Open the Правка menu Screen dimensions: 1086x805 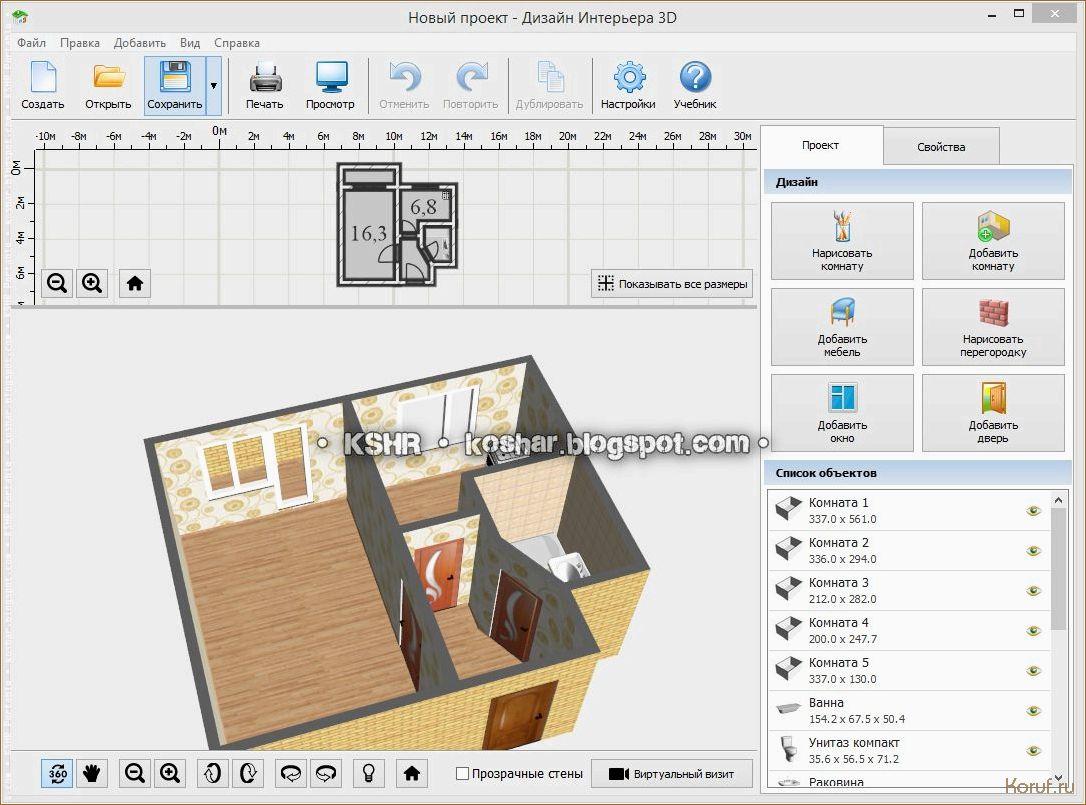(80, 43)
